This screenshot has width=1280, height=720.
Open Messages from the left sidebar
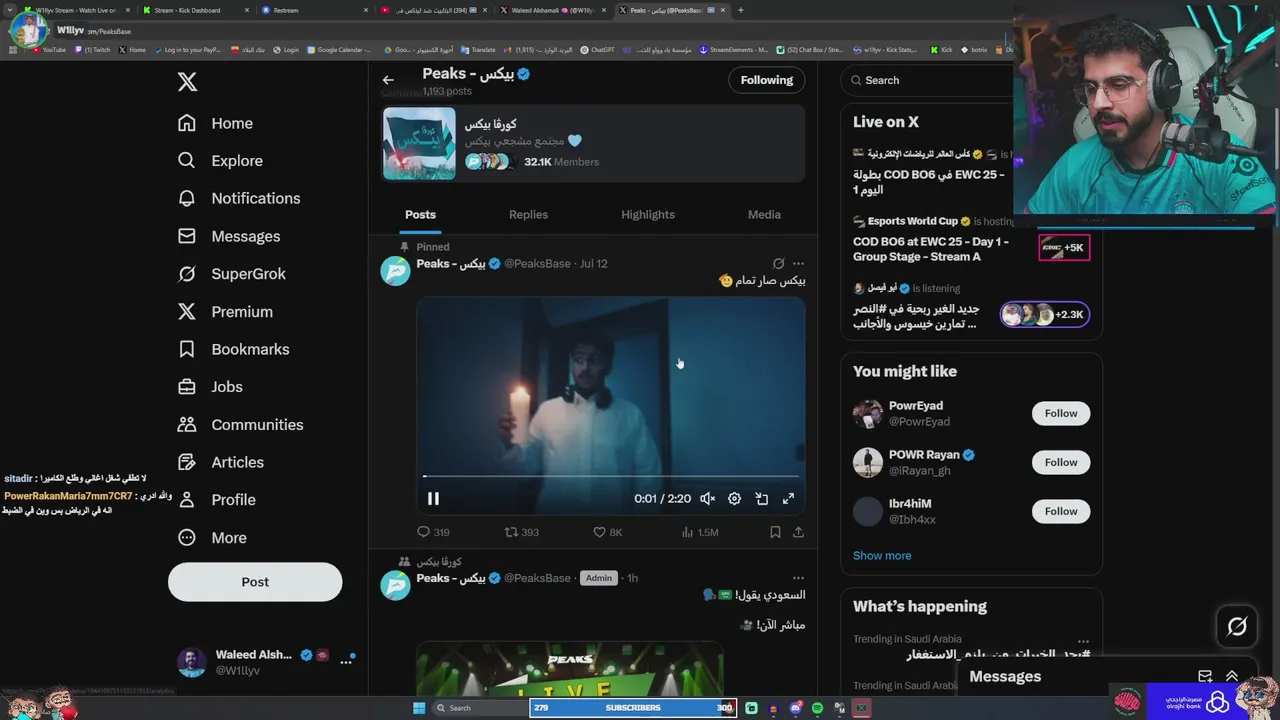click(x=228, y=236)
